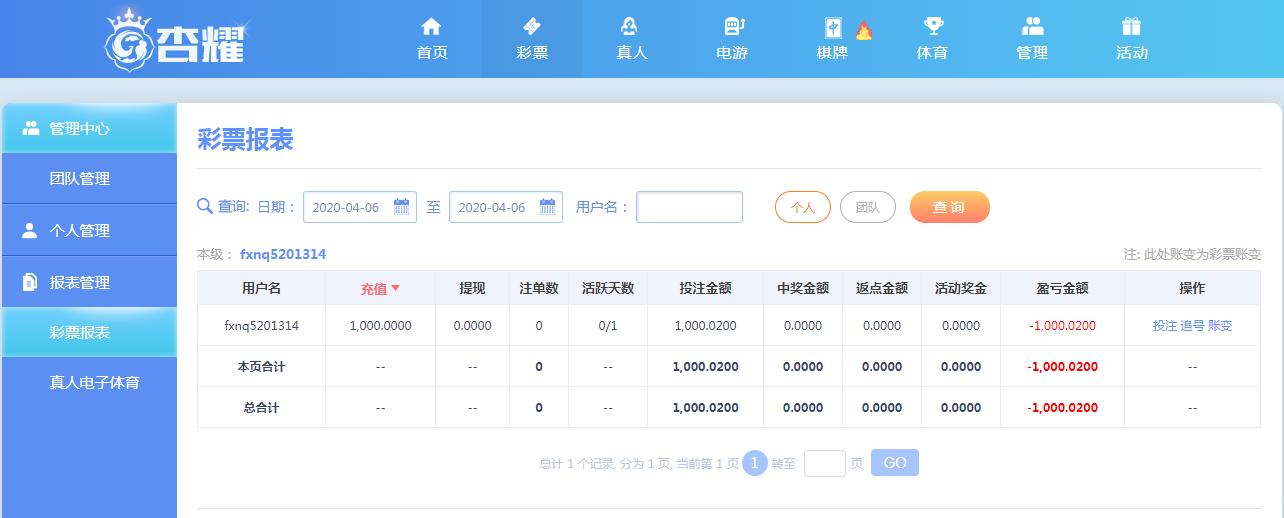Click the 首页 home icon
The image size is (1284, 518).
point(431,26)
